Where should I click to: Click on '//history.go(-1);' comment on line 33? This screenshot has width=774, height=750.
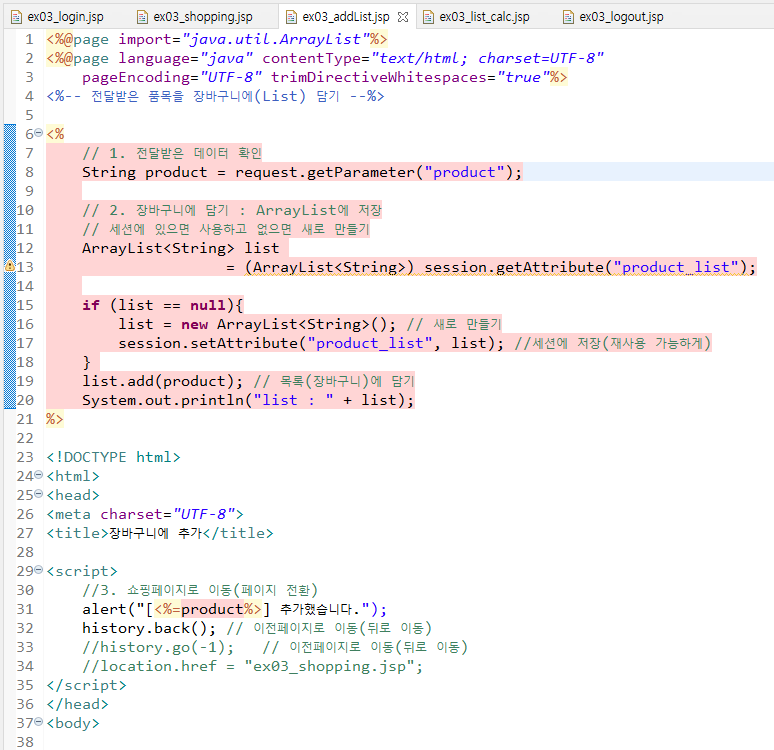pyautogui.click(x=158, y=647)
